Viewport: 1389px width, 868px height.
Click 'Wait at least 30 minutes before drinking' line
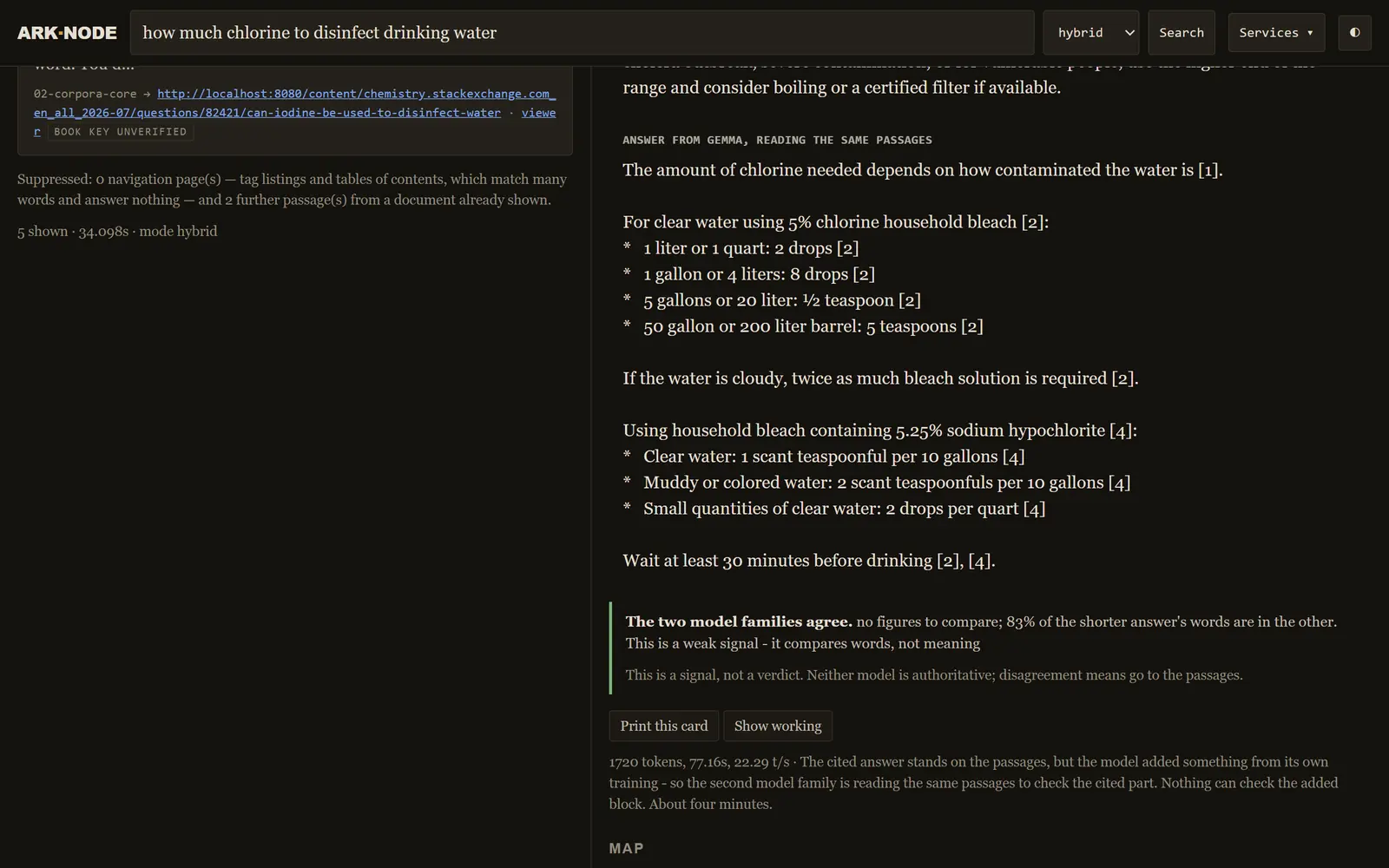tap(808, 561)
